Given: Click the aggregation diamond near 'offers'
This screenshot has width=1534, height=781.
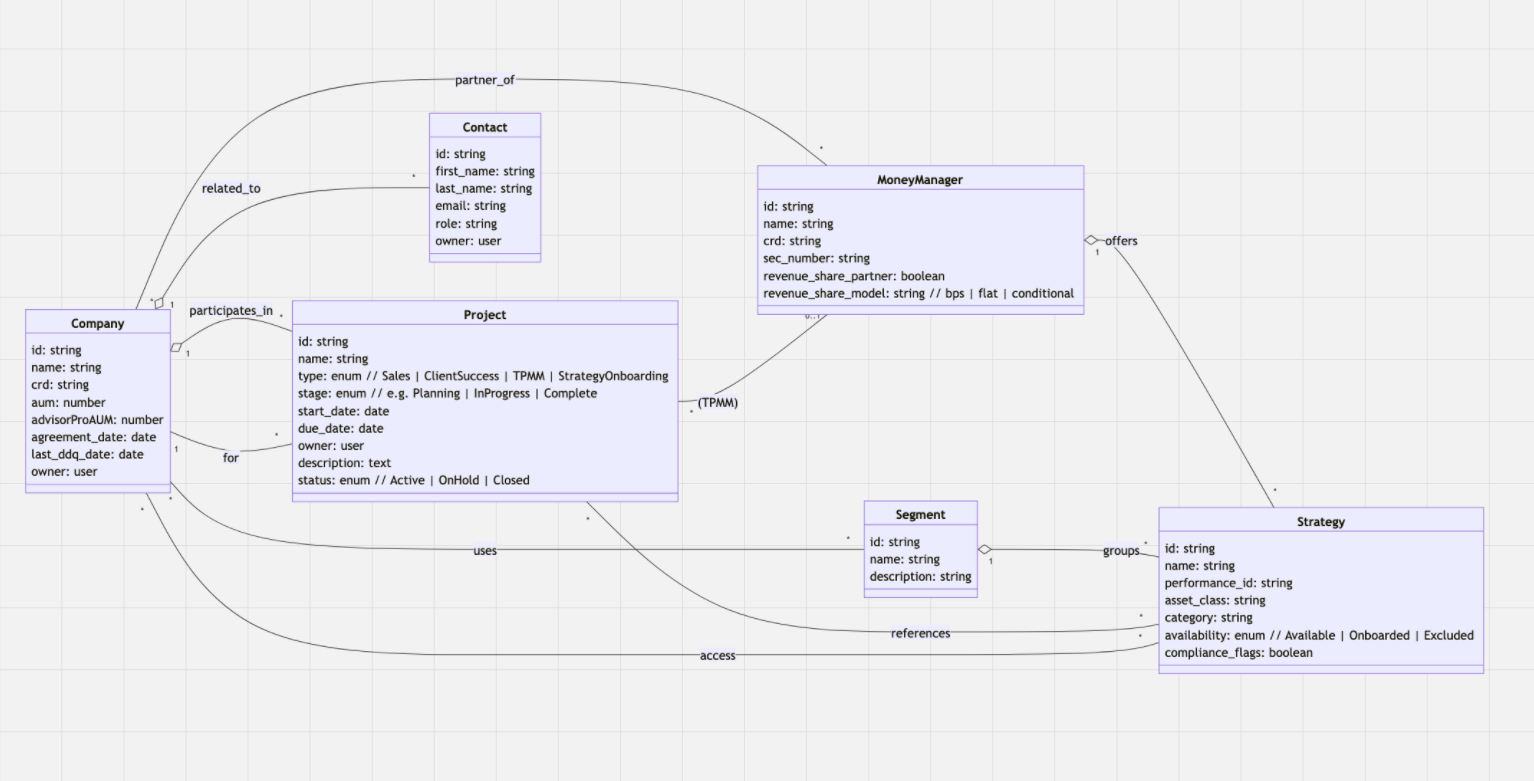Looking at the screenshot, I should (x=1090, y=240).
